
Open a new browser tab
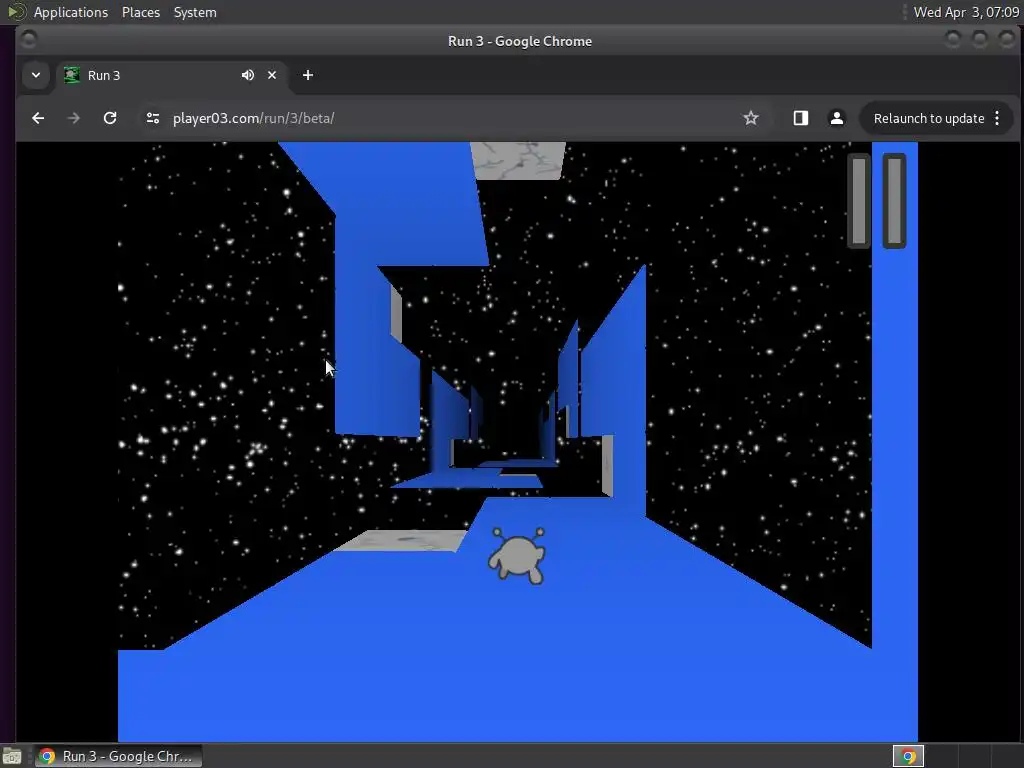pyautogui.click(x=308, y=75)
